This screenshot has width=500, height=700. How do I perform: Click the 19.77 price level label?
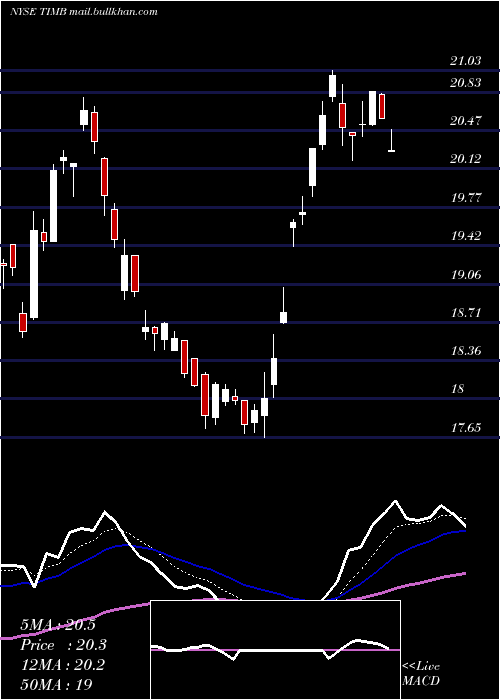pos(466,198)
